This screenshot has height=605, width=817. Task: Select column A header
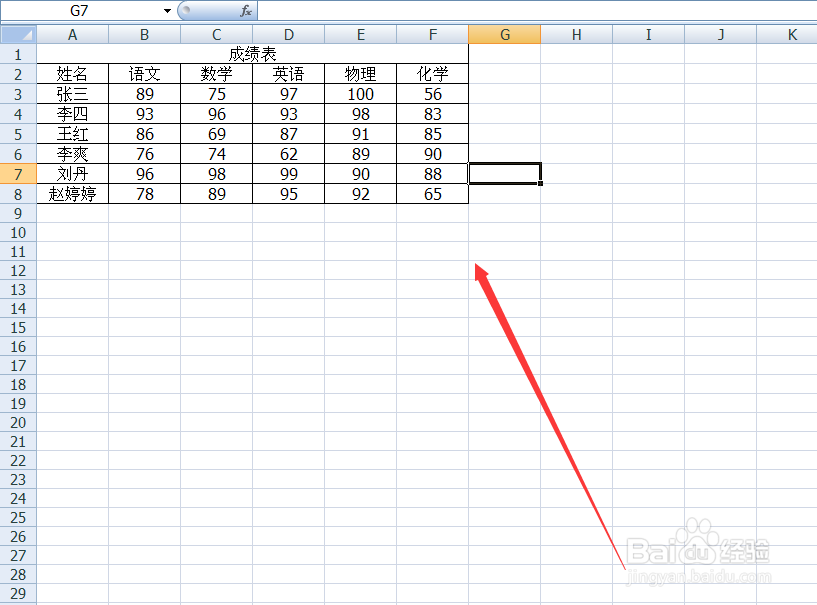tap(72, 34)
